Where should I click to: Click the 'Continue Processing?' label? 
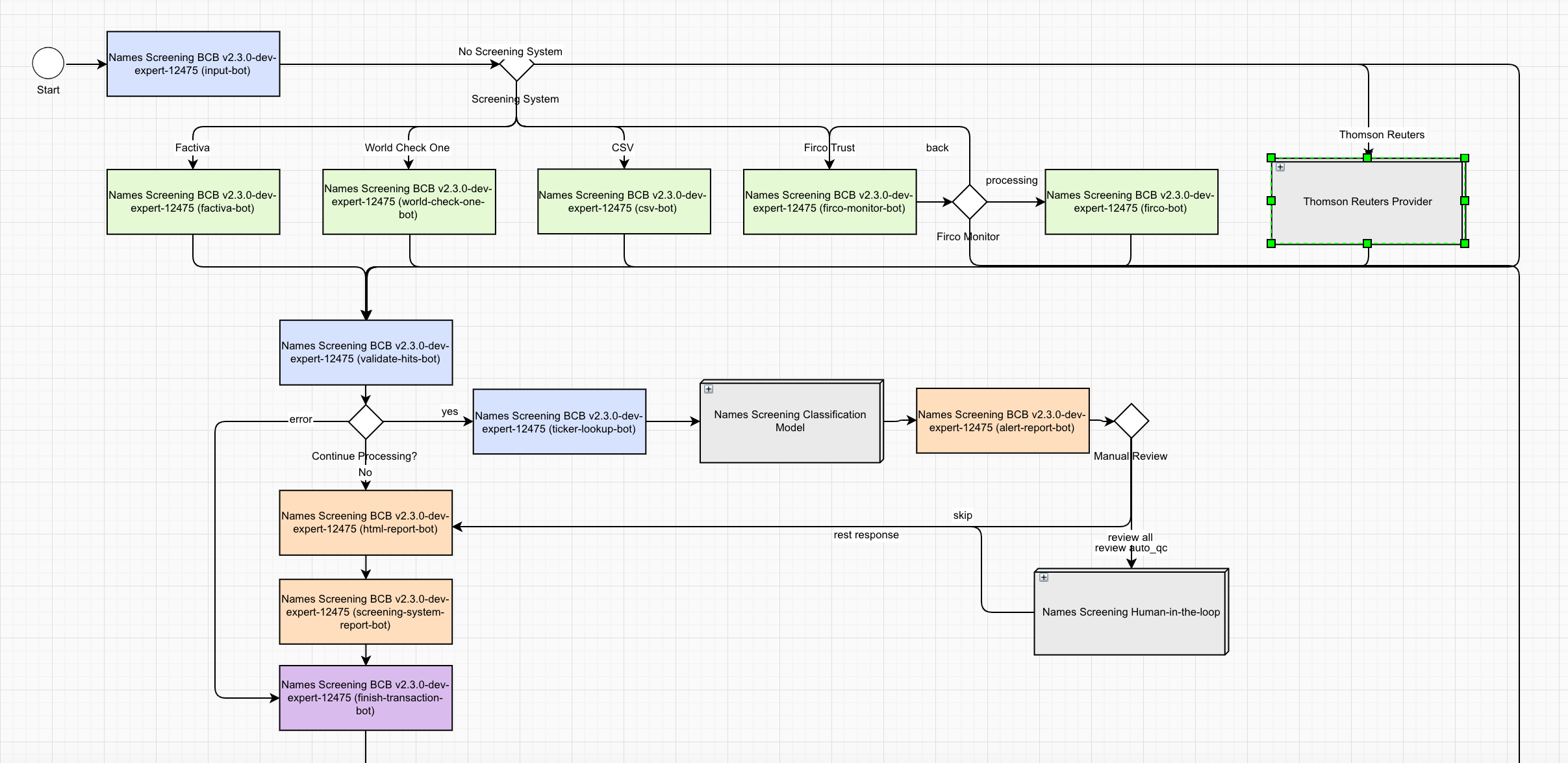pyautogui.click(x=364, y=456)
